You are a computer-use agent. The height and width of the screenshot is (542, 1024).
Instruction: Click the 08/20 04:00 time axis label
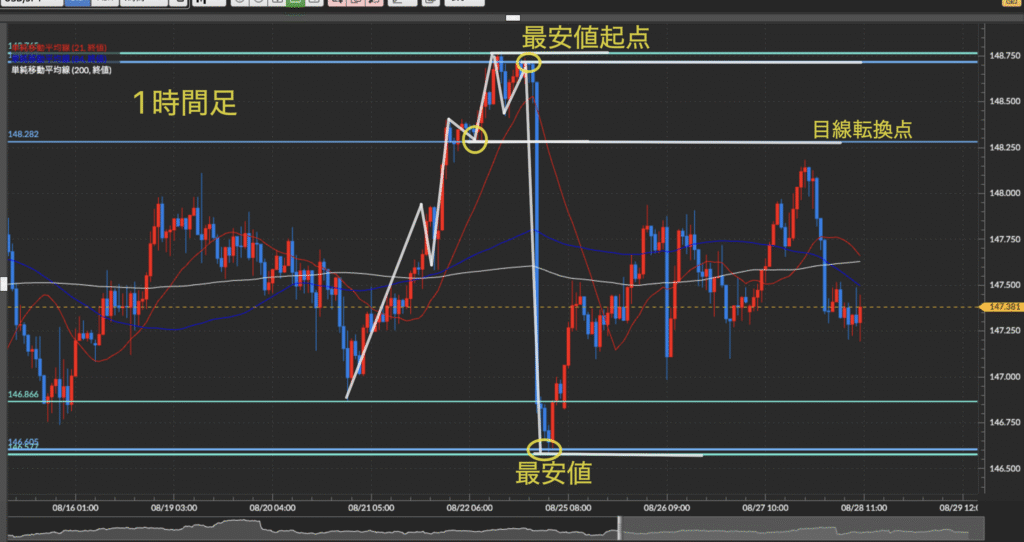pyautogui.click(x=273, y=507)
